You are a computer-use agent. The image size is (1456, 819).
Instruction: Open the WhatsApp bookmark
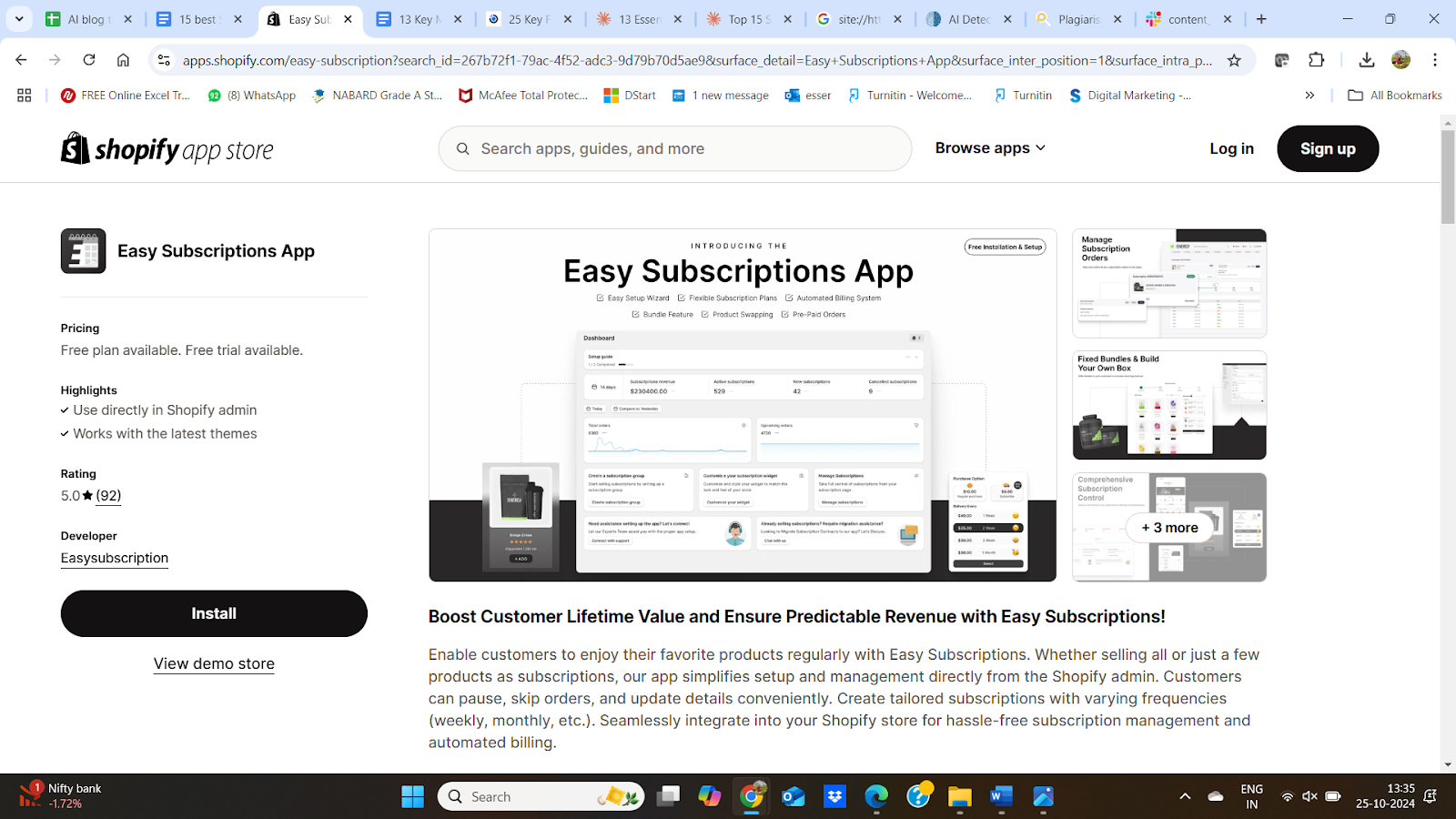[251, 95]
